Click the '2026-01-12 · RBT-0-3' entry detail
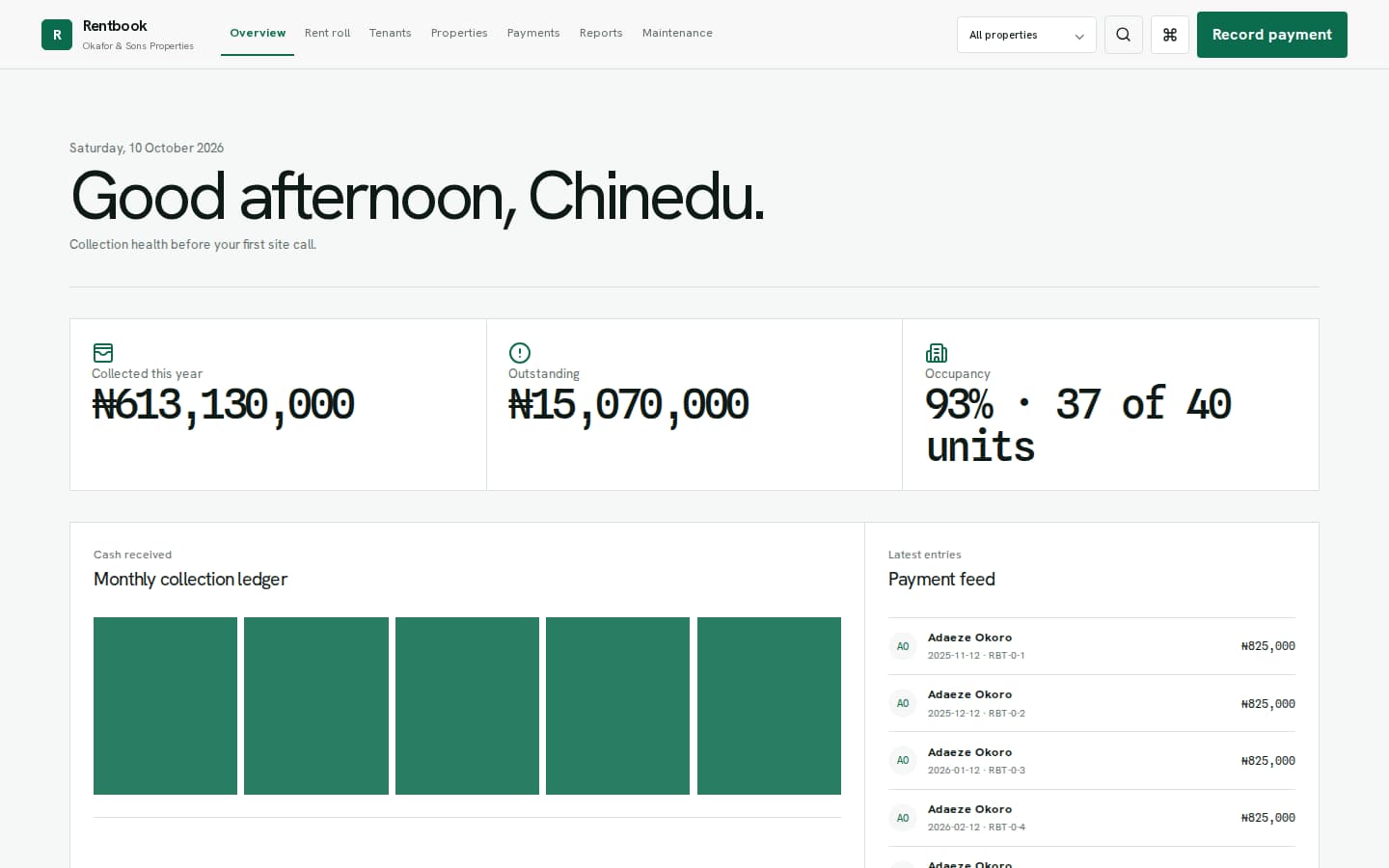The height and width of the screenshot is (868, 1389). tap(976, 771)
